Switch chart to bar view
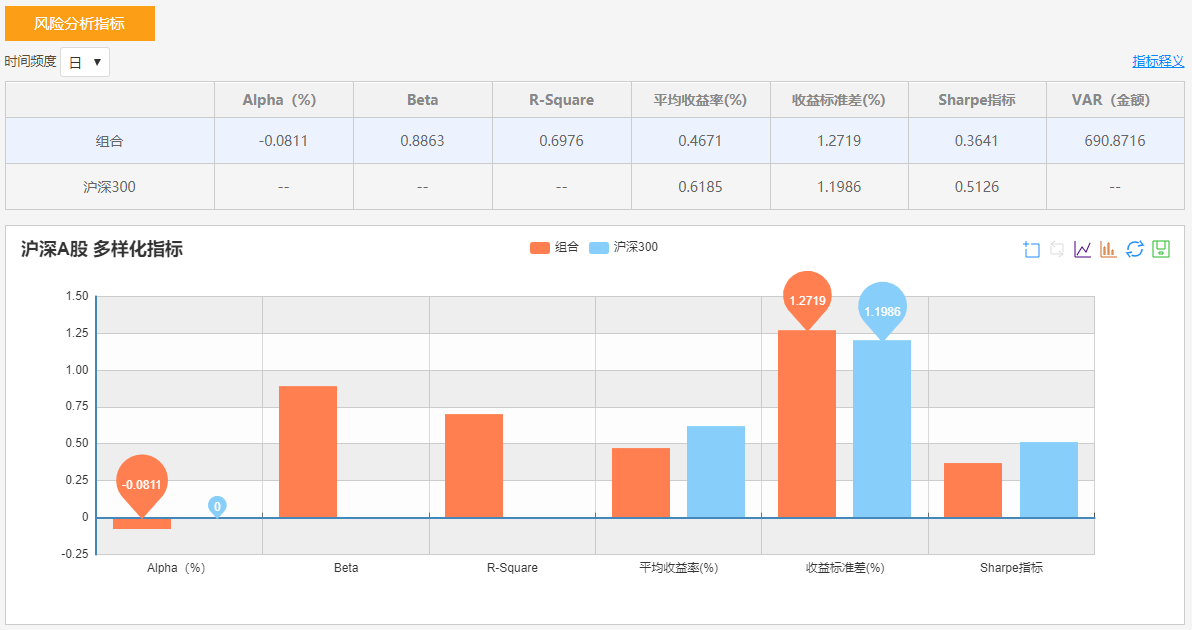The width and height of the screenshot is (1192, 630). (x=1108, y=249)
